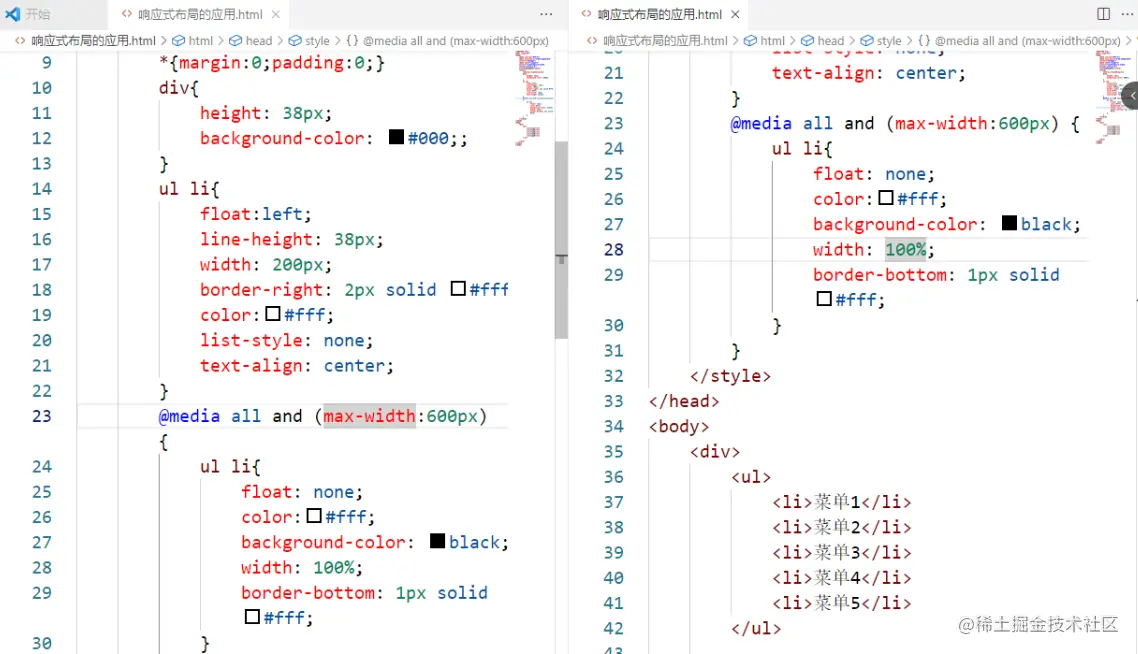
Task: Click head in left breadcrumb
Action: point(258,41)
